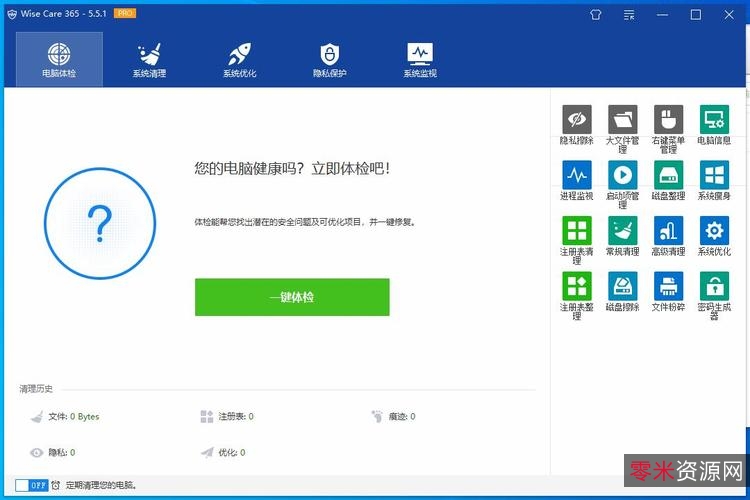Open the title bar menu list icon
This screenshot has height=500, width=750.
point(629,15)
